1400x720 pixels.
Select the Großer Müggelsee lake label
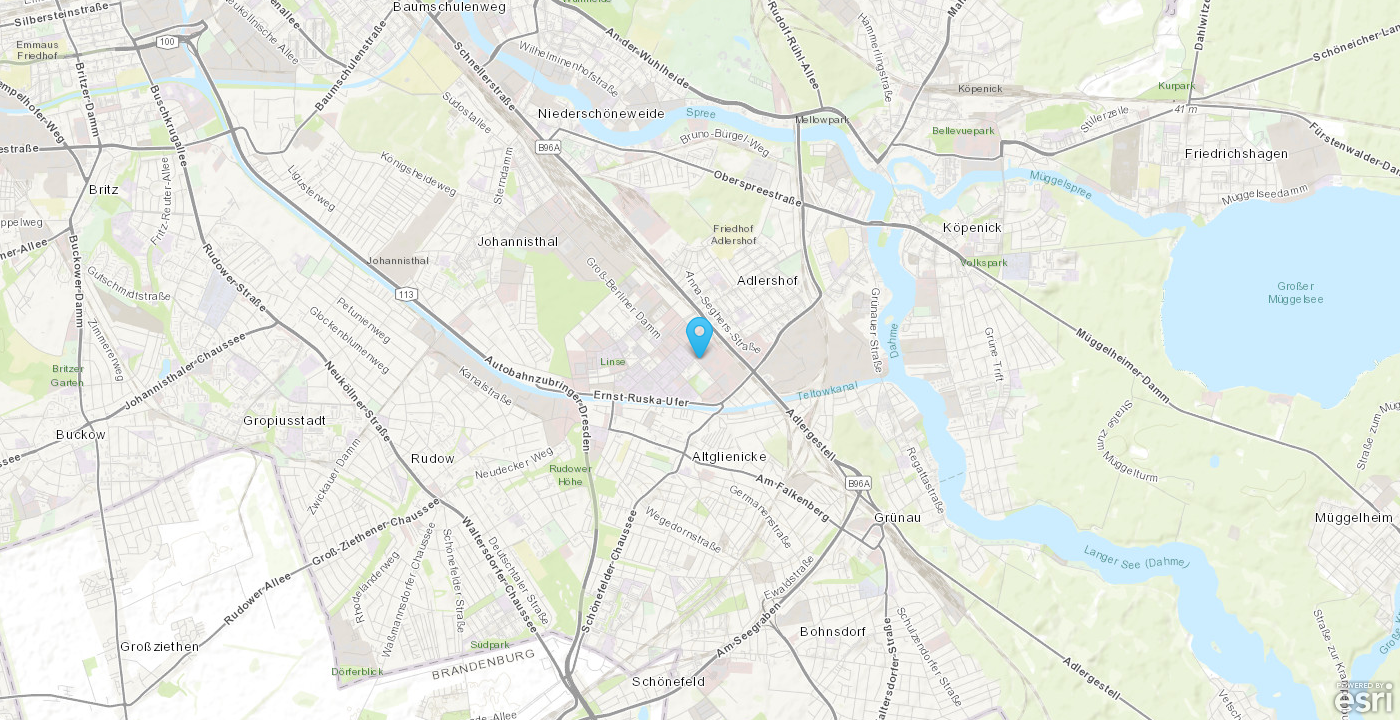tap(1295, 292)
